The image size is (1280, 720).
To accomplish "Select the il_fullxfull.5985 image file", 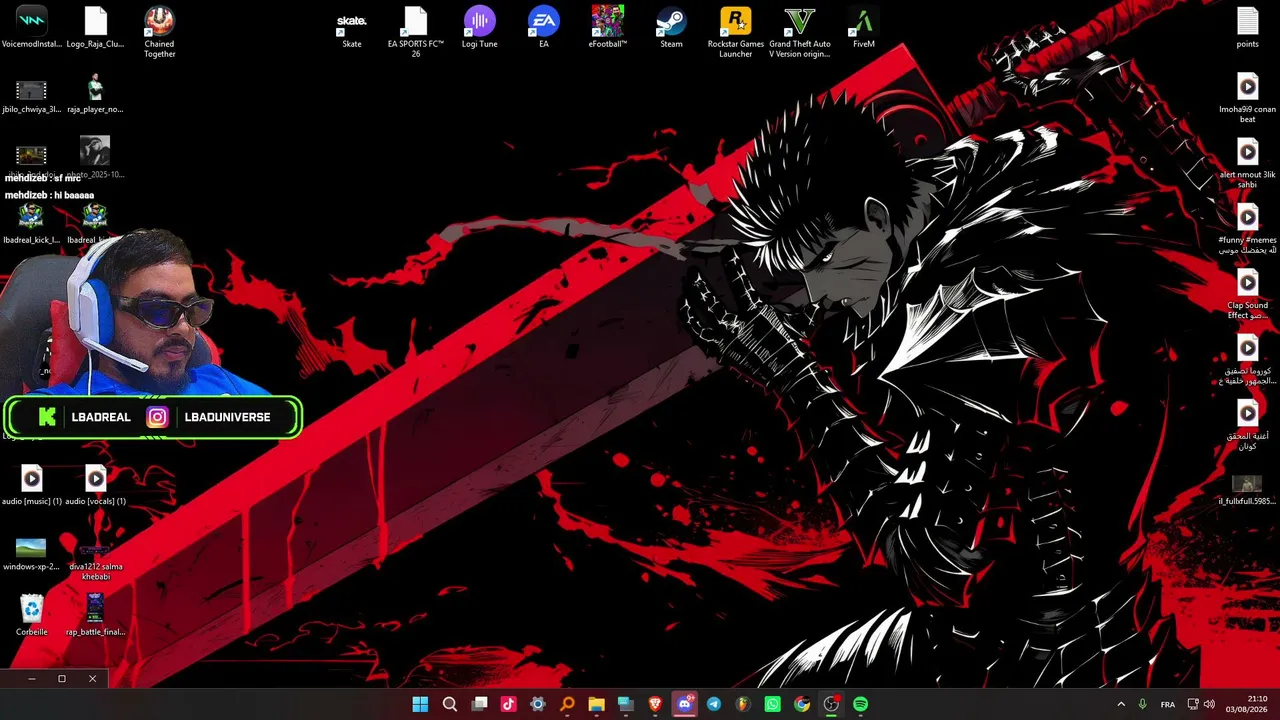I will click(1247, 489).
